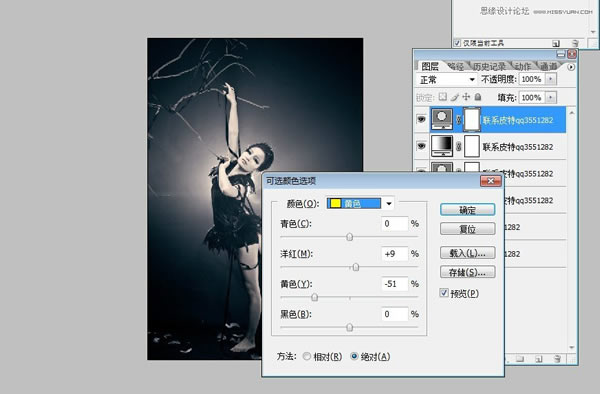Expand the 不透明度 opacity slider arrow
This screenshot has height=394, width=600.
tap(551, 79)
